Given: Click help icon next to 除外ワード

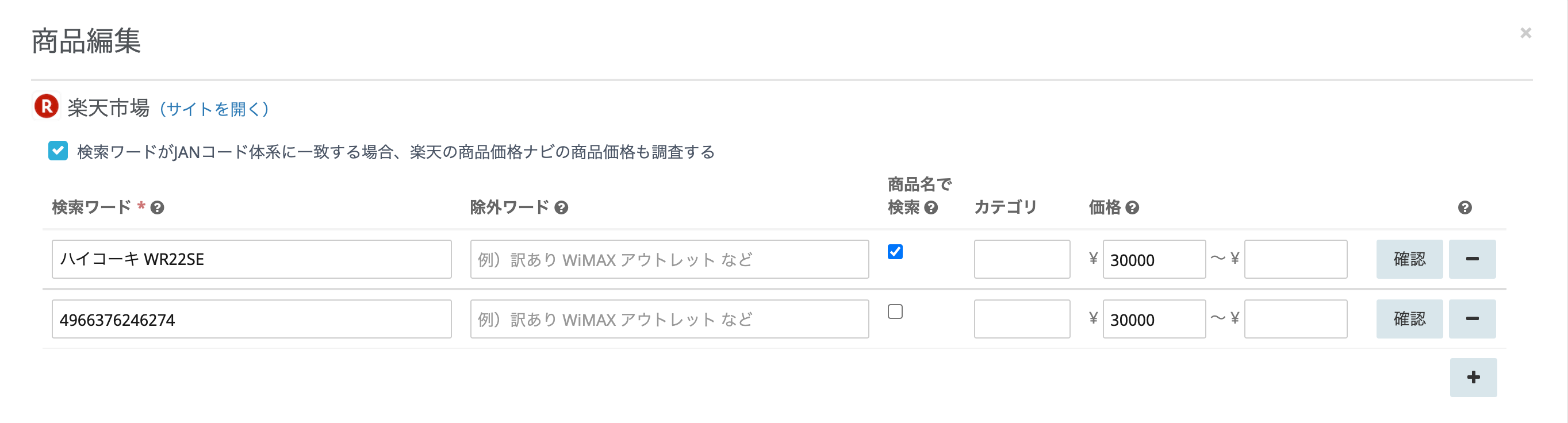Looking at the screenshot, I should [561, 208].
